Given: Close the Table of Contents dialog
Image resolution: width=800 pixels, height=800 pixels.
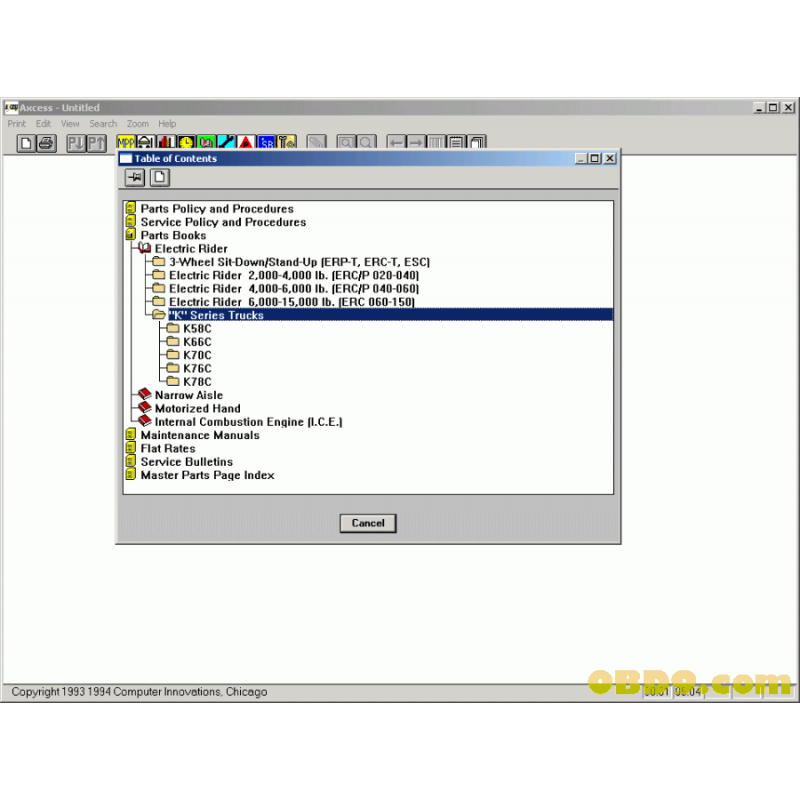Looking at the screenshot, I should click(610, 158).
